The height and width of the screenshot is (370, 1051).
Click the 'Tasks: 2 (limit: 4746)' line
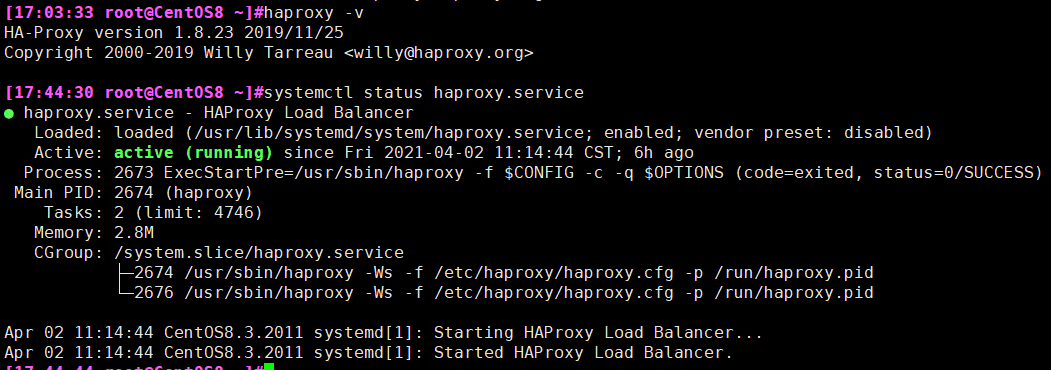tap(153, 213)
